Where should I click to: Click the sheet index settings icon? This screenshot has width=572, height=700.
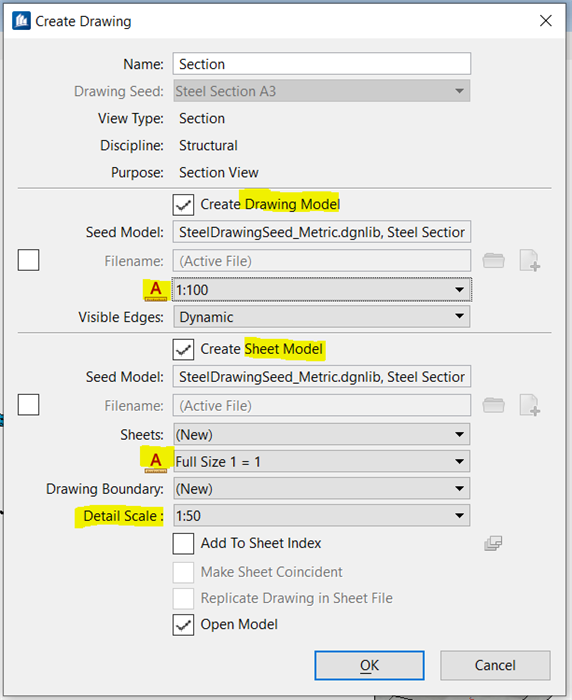493,543
